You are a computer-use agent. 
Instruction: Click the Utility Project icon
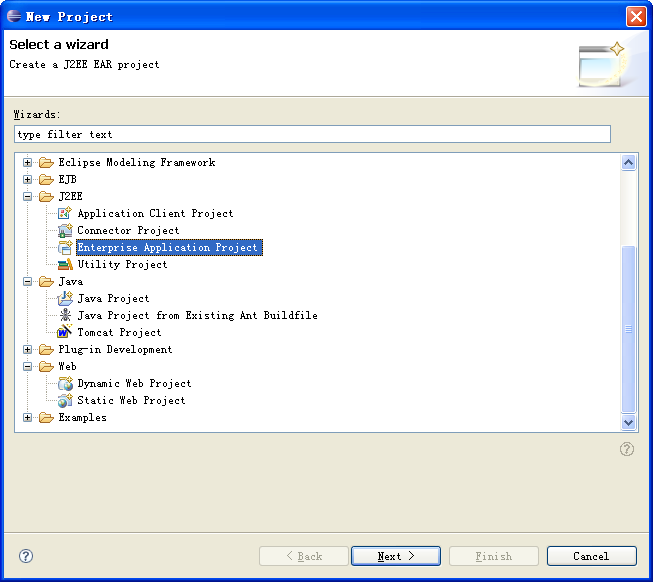point(65,264)
